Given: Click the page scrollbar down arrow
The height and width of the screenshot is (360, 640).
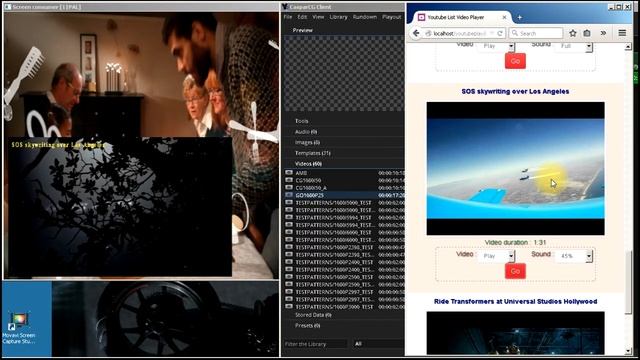Looking at the screenshot, I should tap(628, 351).
